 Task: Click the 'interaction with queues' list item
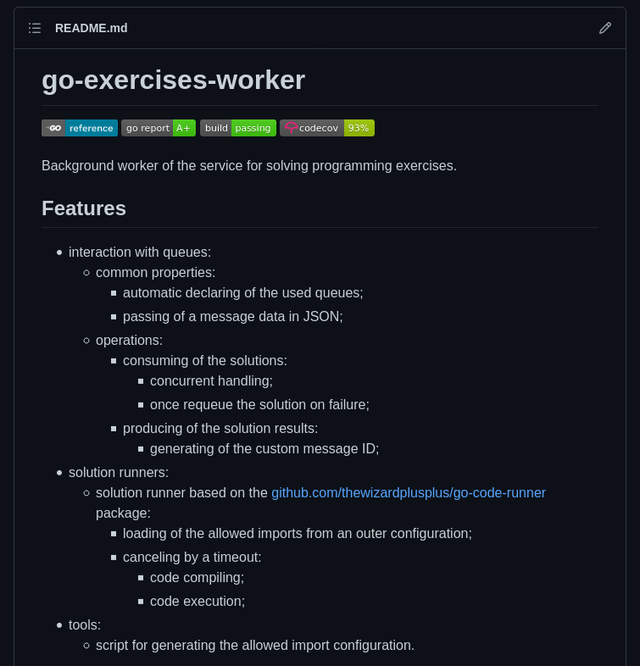coord(140,252)
